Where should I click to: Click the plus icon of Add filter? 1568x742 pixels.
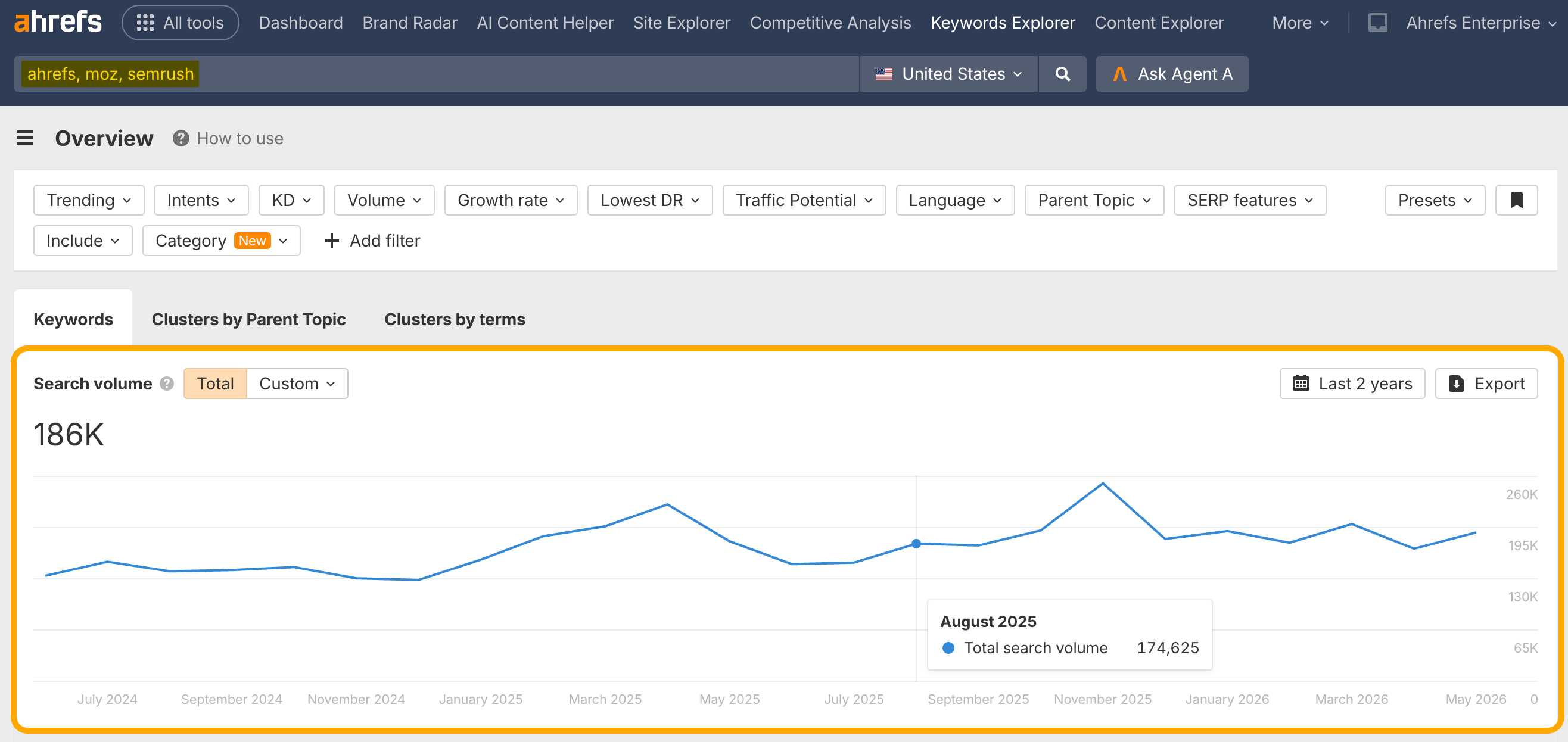click(x=331, y=241)
